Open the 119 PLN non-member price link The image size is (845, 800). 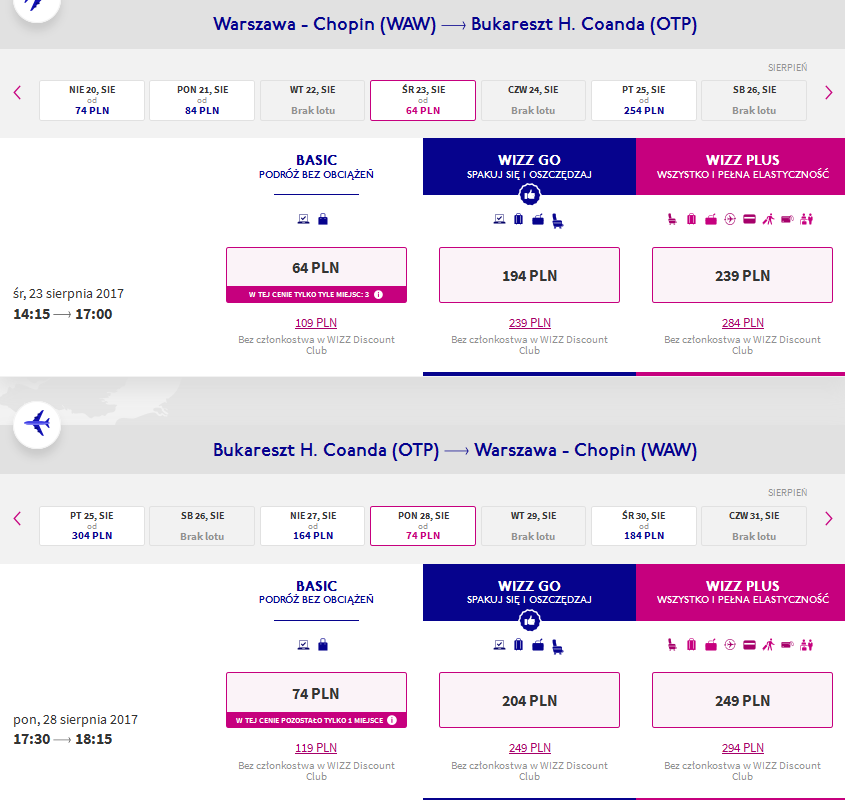tap(316, 748)
